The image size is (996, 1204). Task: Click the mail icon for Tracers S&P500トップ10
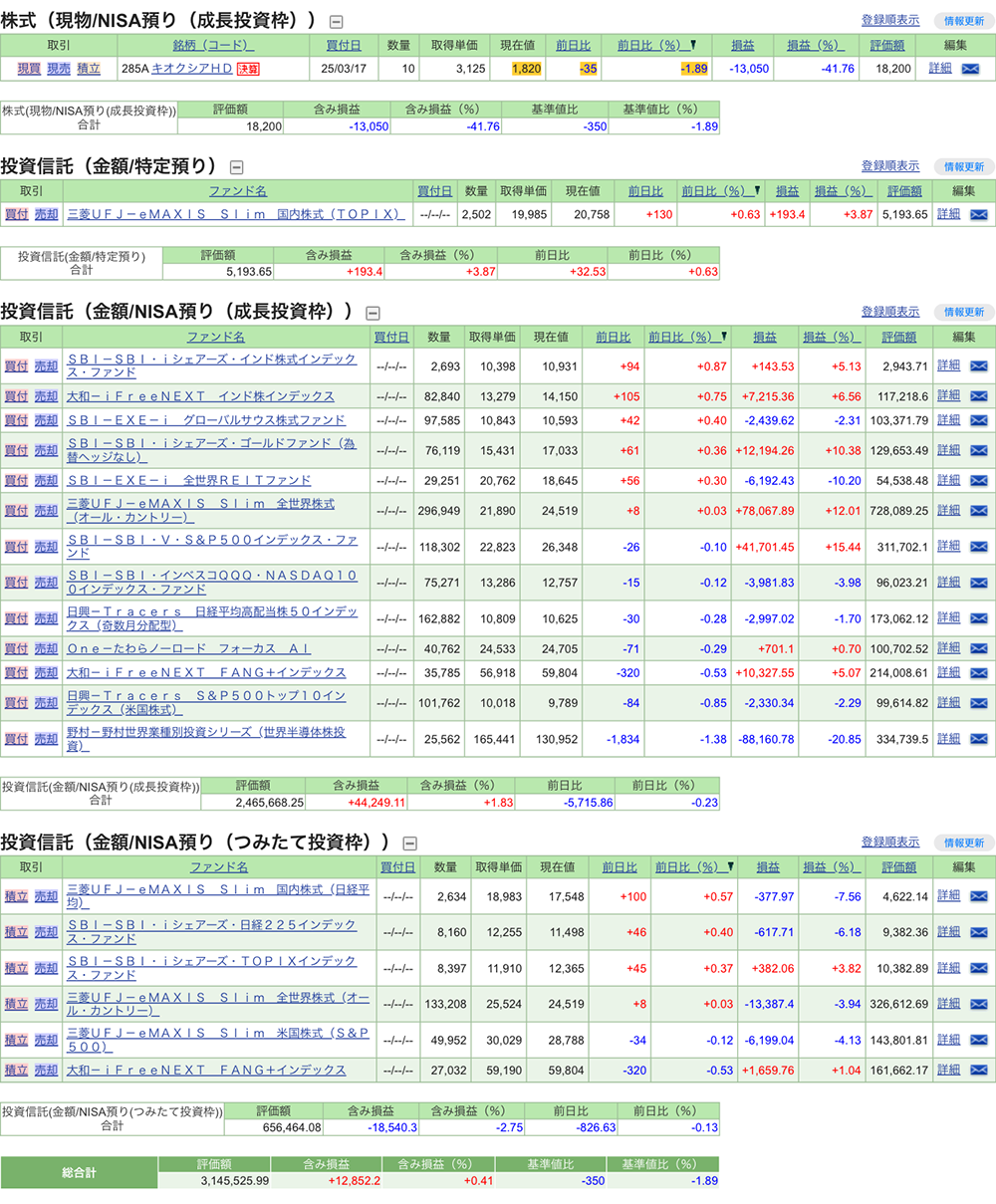pyautogui.click(x=978, y=702)
